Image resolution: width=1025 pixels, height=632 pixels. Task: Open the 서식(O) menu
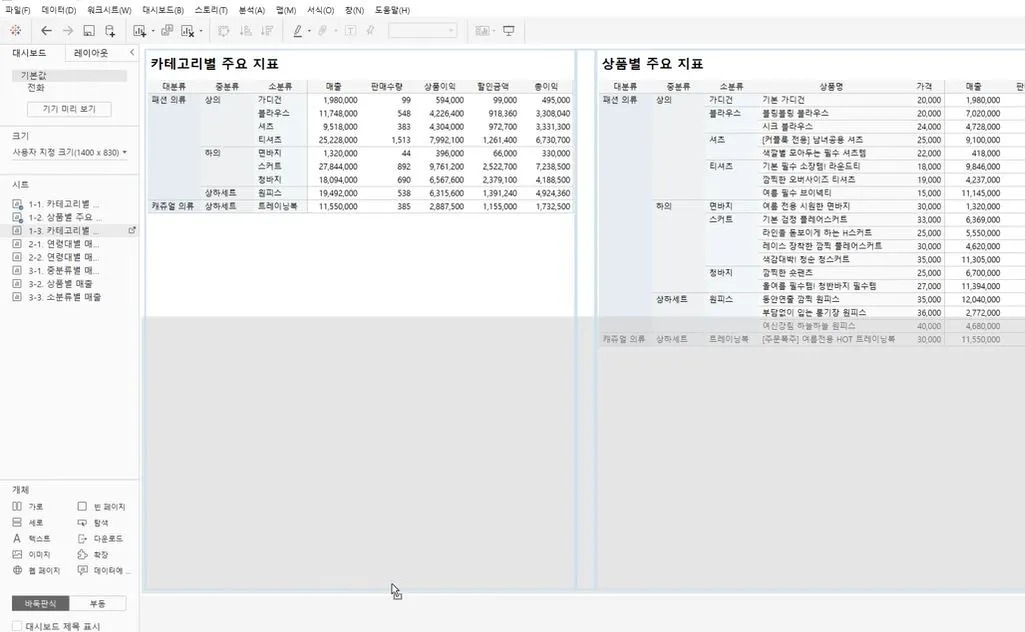point(320,10)
